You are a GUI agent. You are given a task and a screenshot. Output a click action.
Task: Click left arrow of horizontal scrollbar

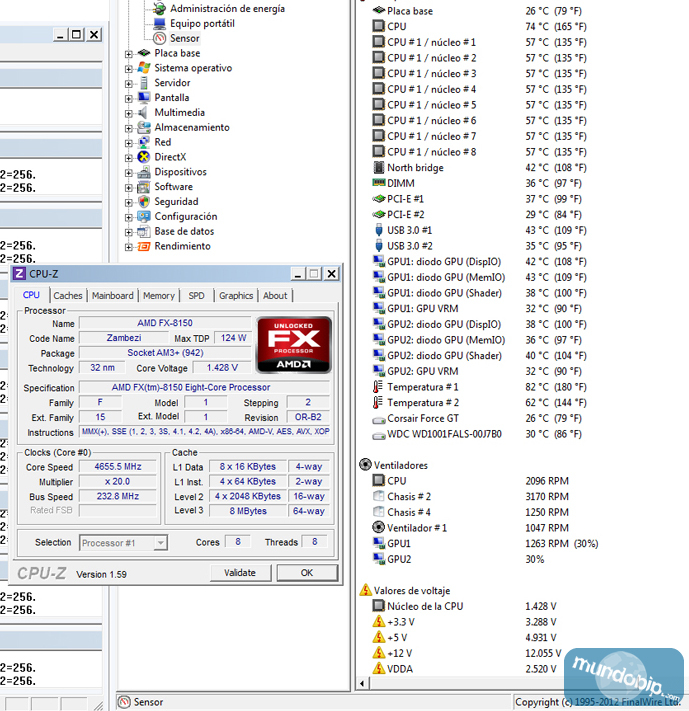pyautogui.click(x=362, y=683)
